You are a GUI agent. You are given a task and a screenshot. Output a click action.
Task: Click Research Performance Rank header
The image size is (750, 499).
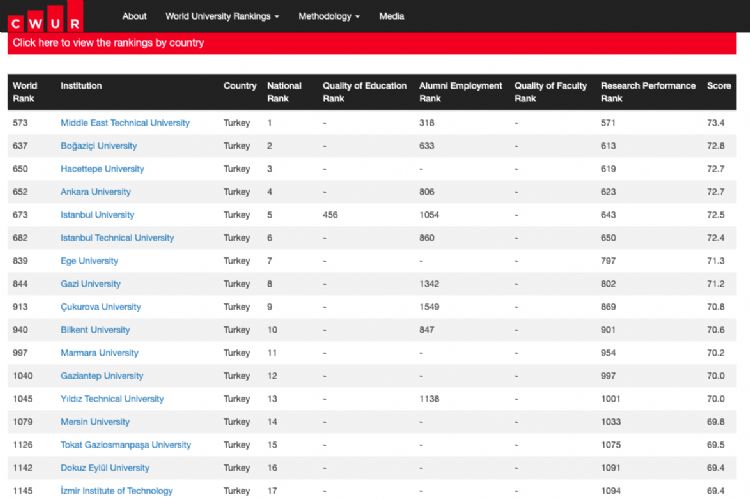[648, 92]
